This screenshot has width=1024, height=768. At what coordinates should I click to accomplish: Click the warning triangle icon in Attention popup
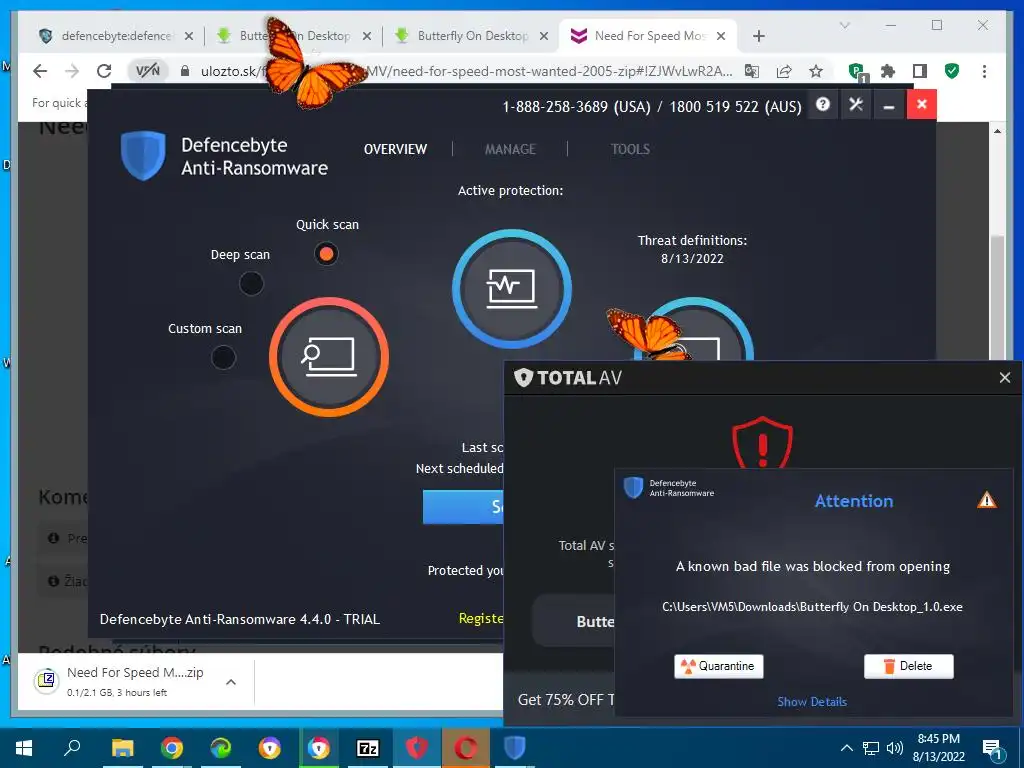tap(986, 500)
